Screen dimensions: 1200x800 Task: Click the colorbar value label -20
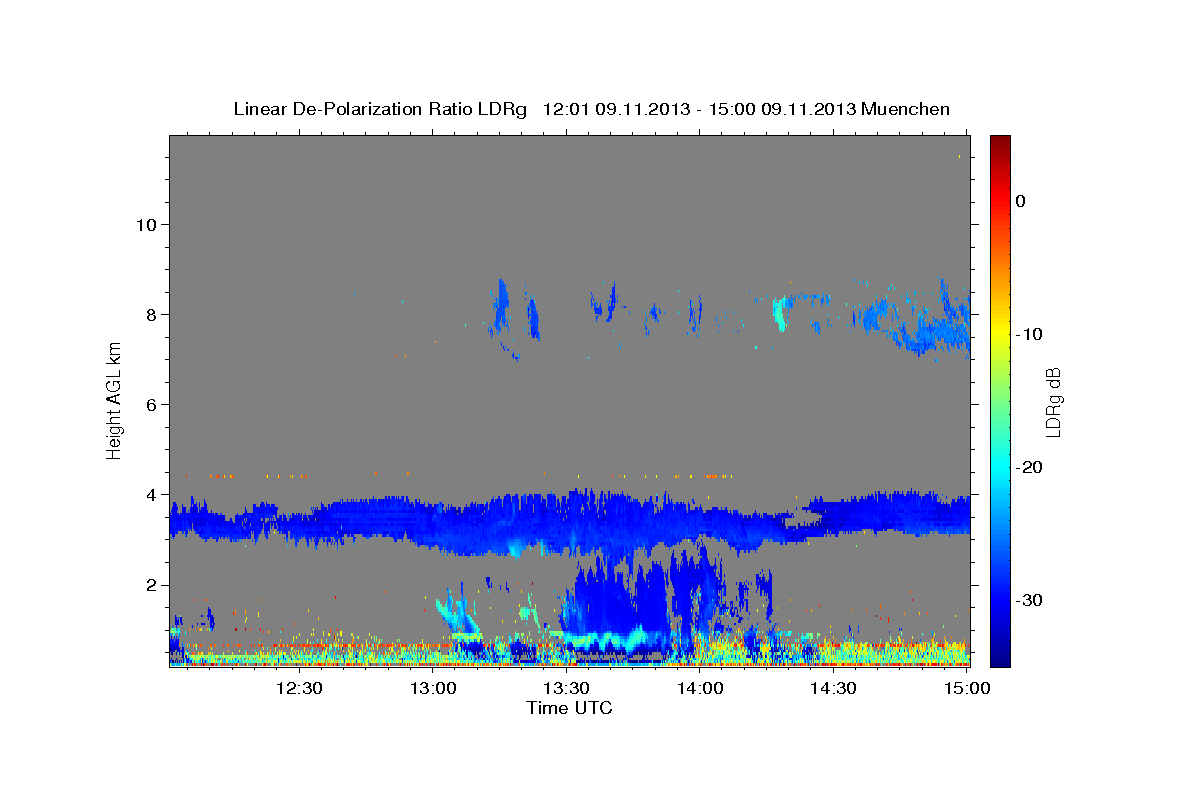click(1029, 467)
